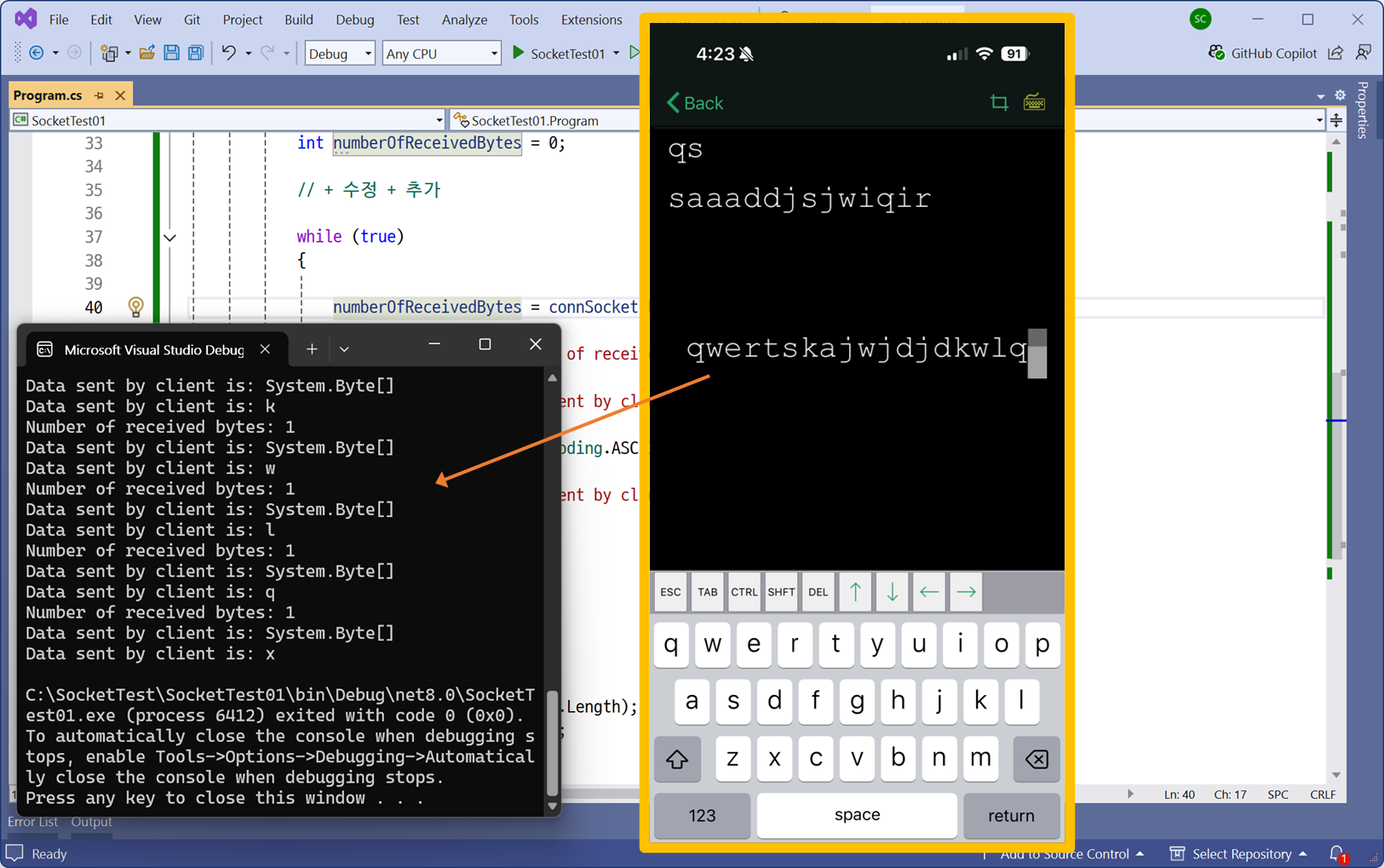
Task: Click the Redo arrow icon
Action: click(x=267, y=53)
